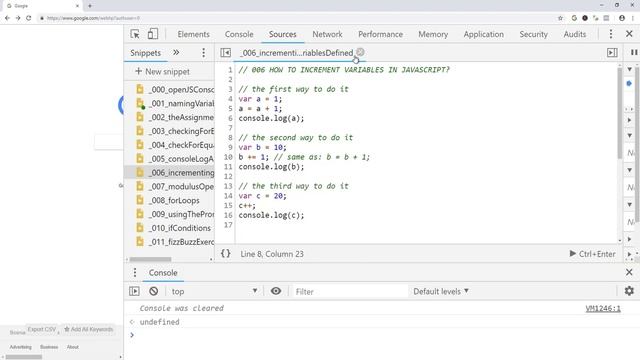Click on console.log(c); in the code
This screenshot has height=360, width=640.
coord(271,215)
